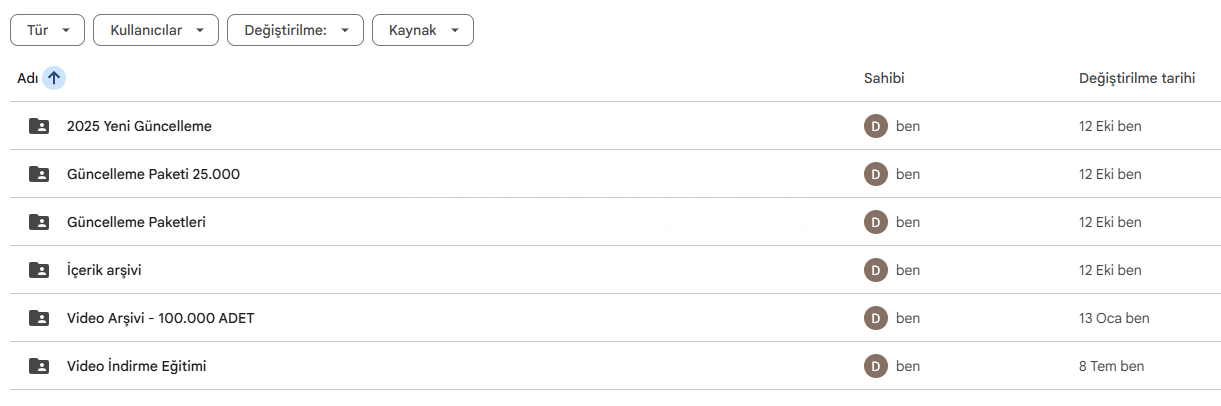Click the shared folder icon for 2025 Yeni Güncelleme
1221x406 pixels.
[x=39, y=126]
